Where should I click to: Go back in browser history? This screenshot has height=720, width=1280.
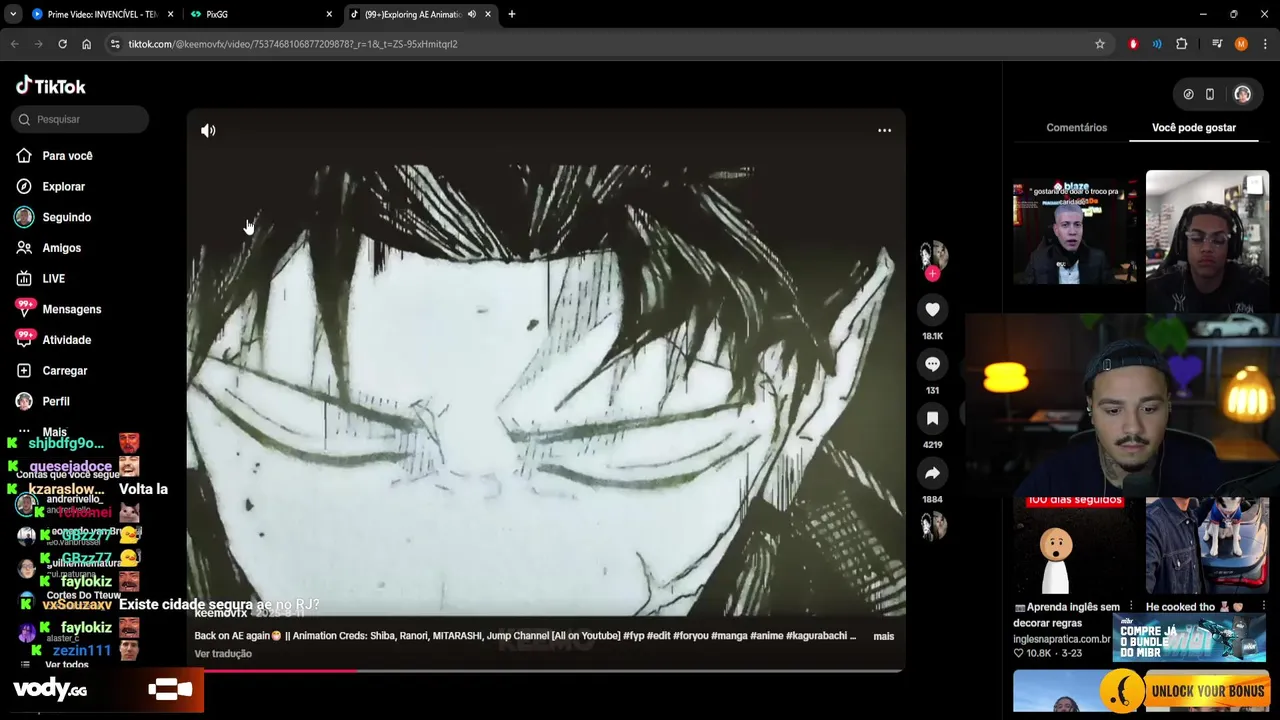coord(14,44)
